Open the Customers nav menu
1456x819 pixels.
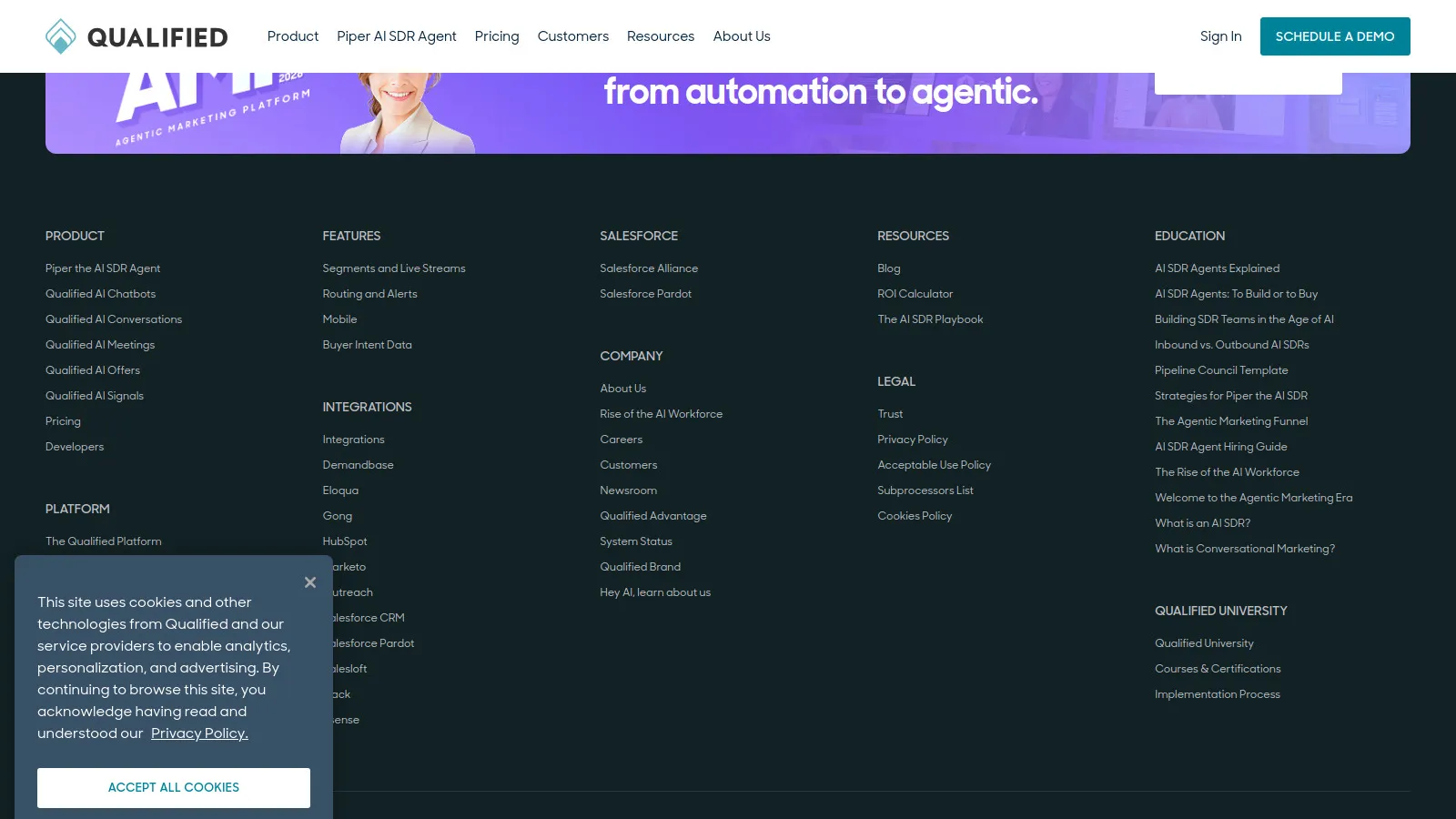[572, 36]
